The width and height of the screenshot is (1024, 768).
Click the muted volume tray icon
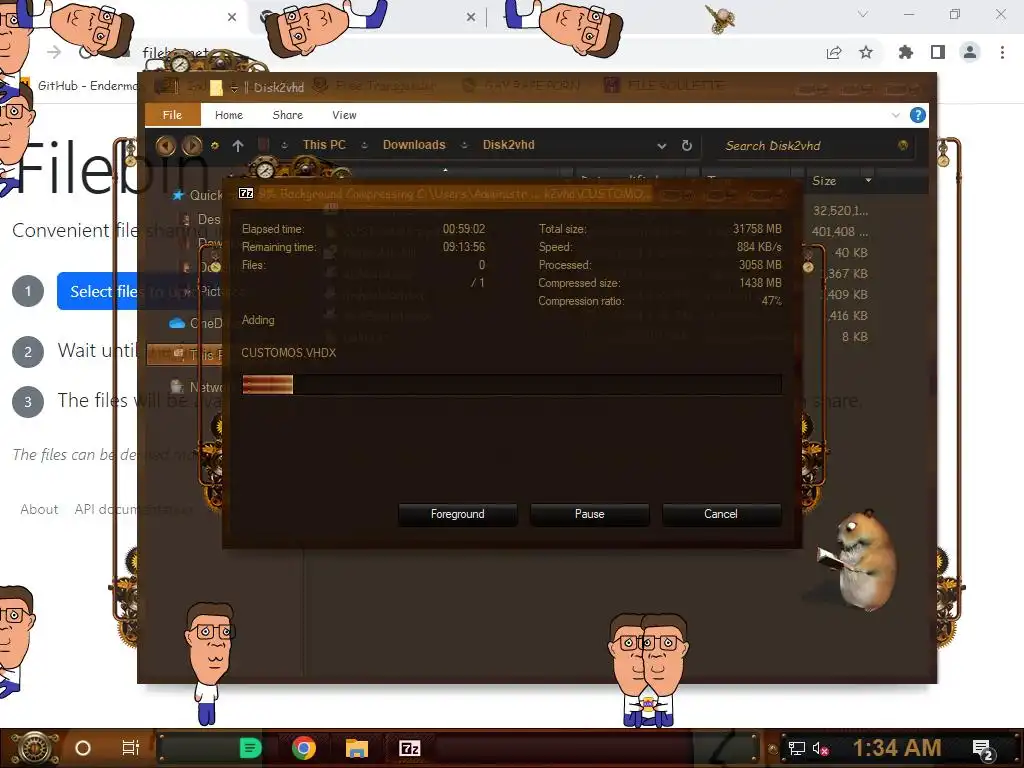(x=820, y=748)
